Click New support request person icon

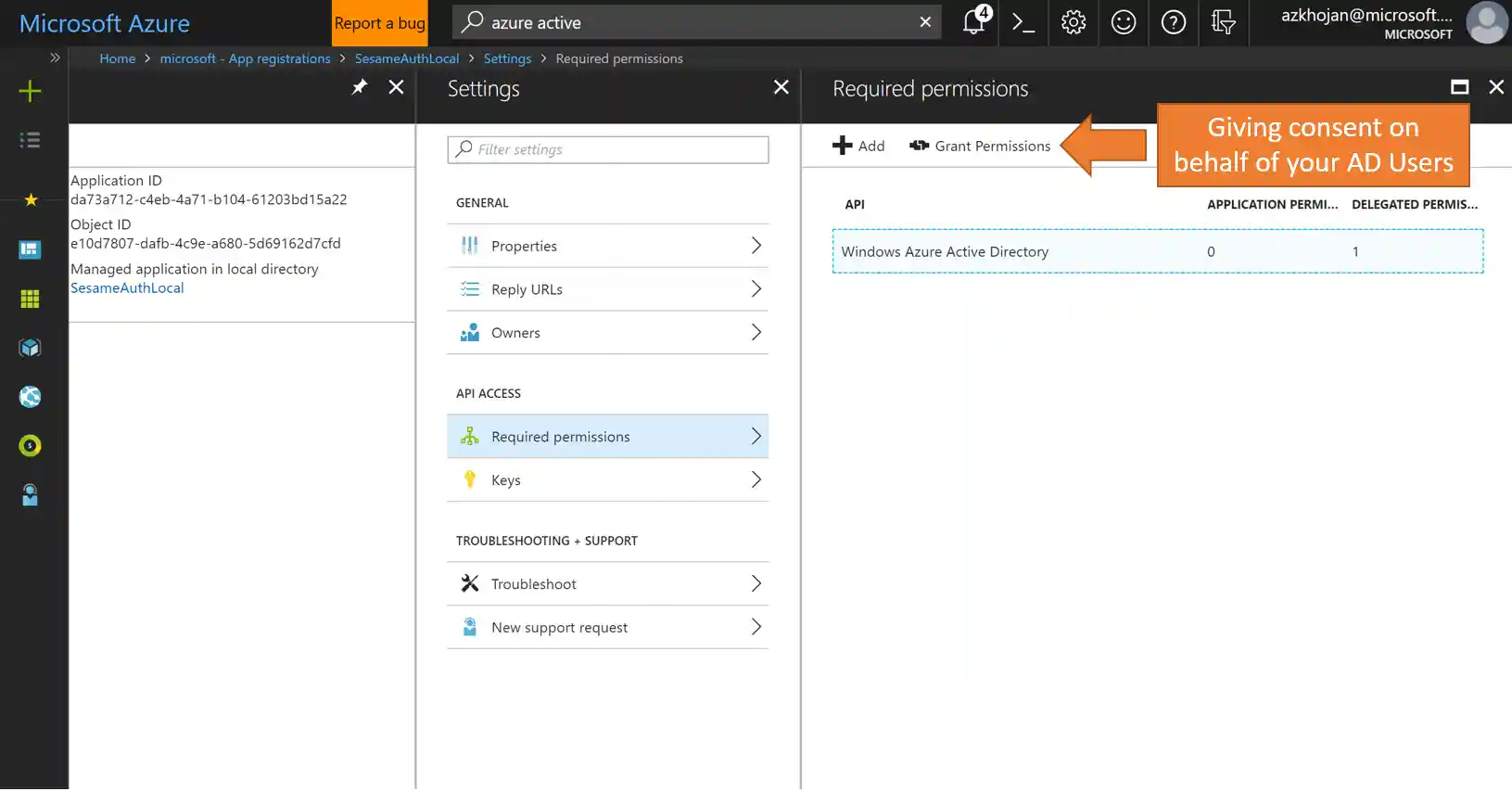tap(470, 627)
